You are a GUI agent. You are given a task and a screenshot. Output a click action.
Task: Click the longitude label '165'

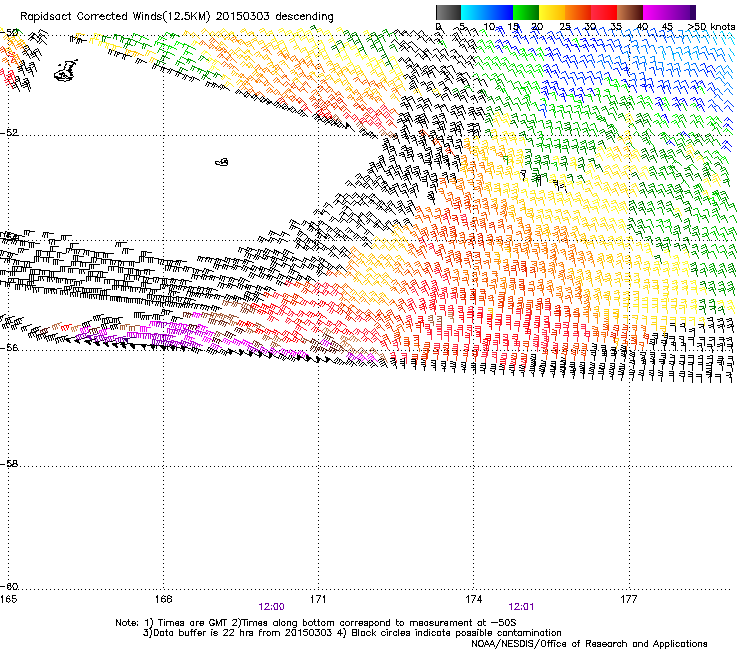8,599
